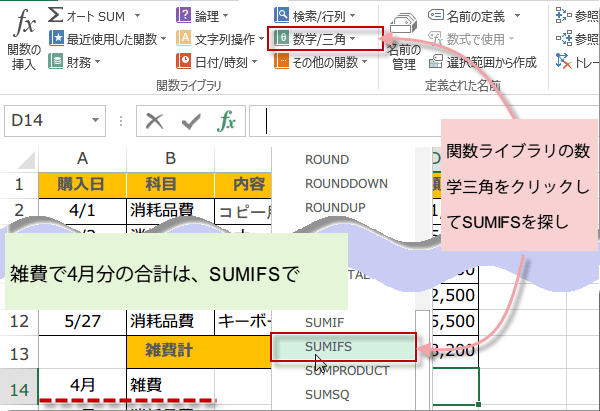This screenshot has height=411, width=600.
Task: Click the selected cell D14
Action: [x=455, y=386]
